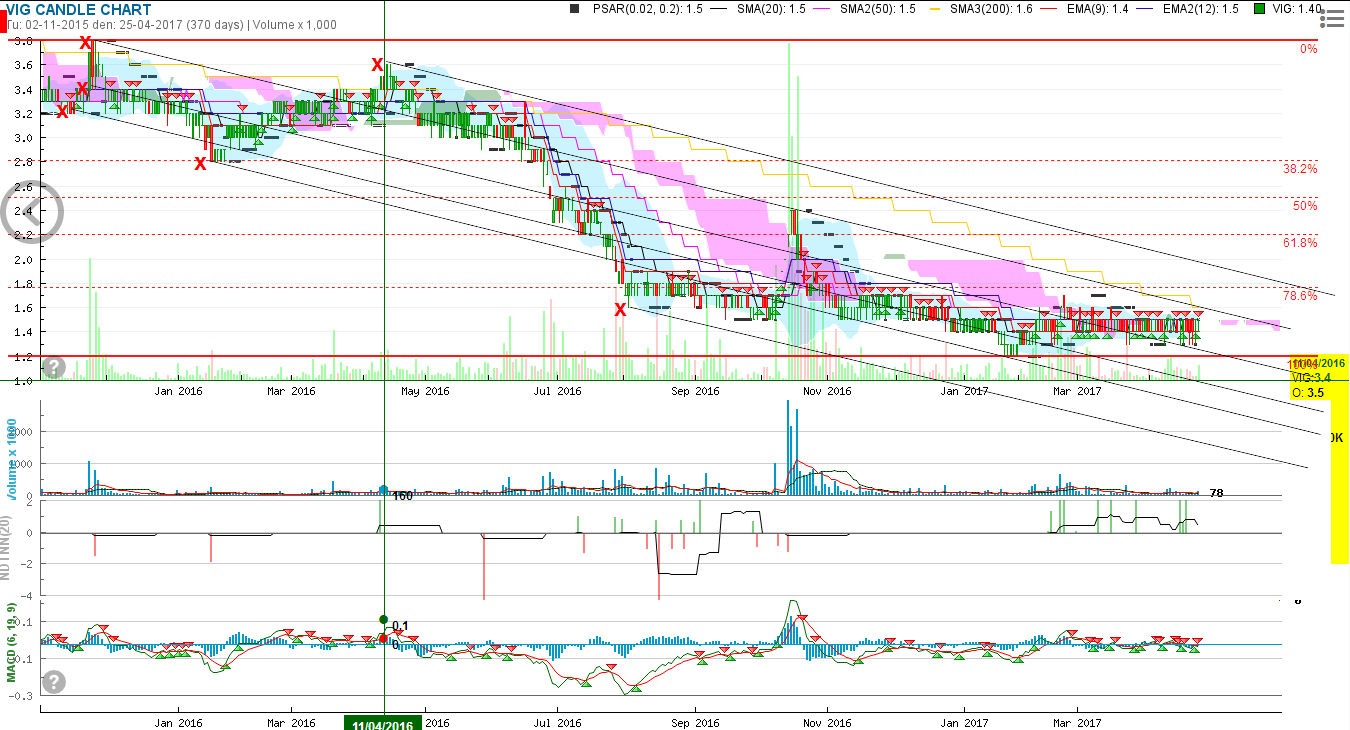The height and width of the screenshot is (730, 1350).
Task: Select the 38.2% Fibonacci level label
Action: click(1300, 168)
